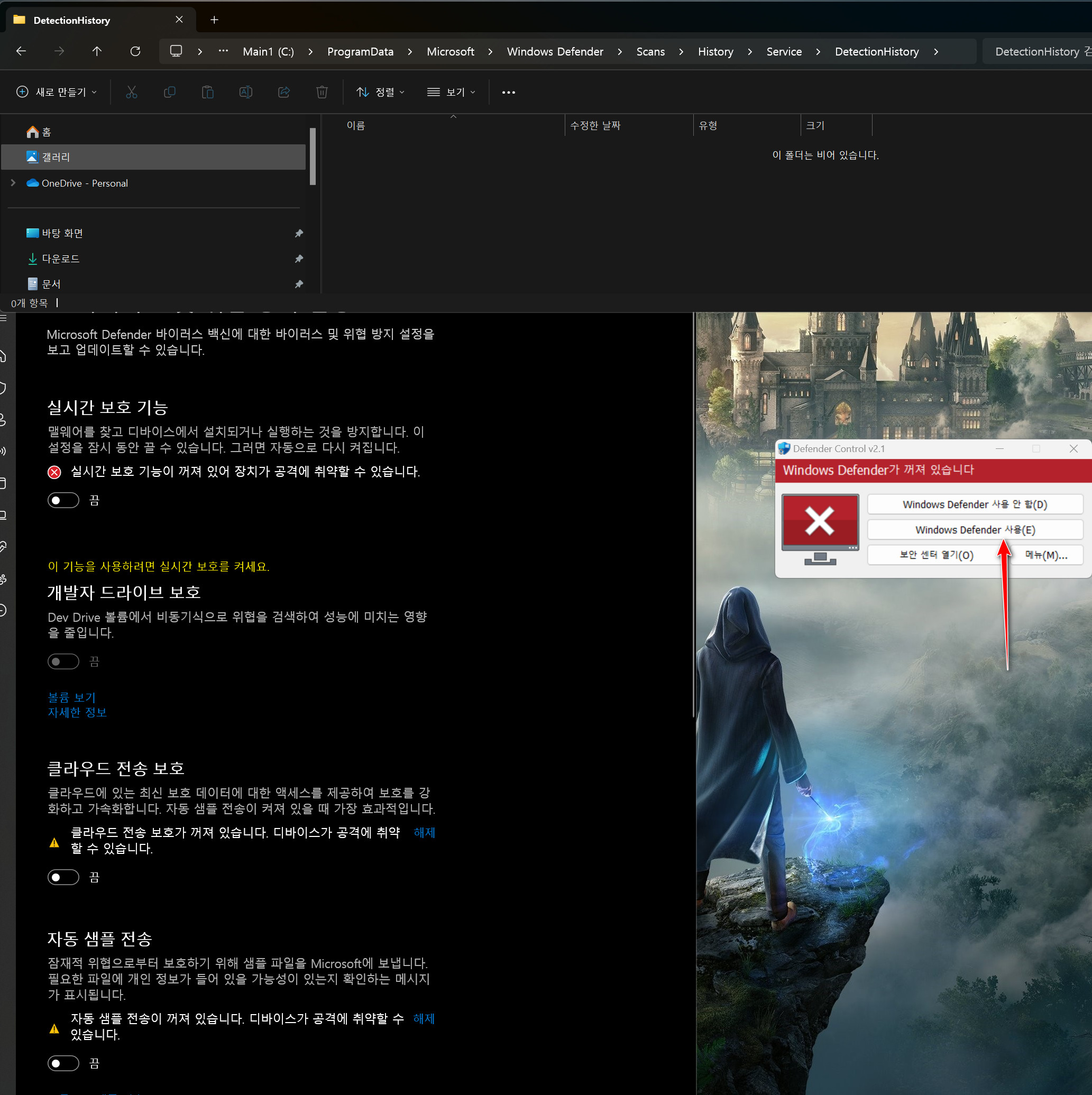Open the 정렬 sort dropdown
The width and height of the screenshot is (1092, 1095).
click(380, 92)
